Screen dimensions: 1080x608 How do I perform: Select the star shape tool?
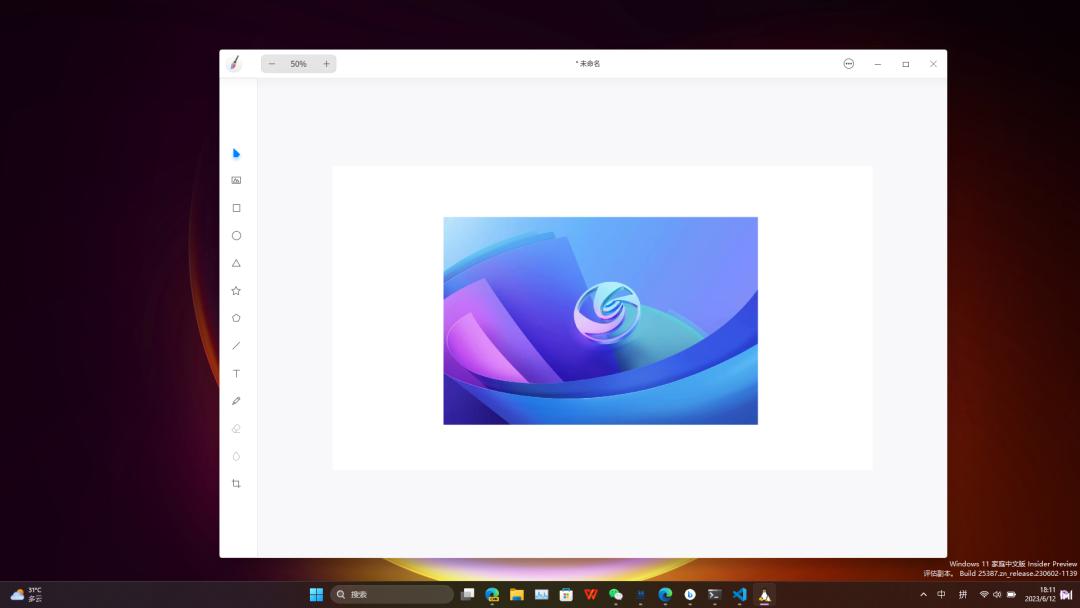236,290
